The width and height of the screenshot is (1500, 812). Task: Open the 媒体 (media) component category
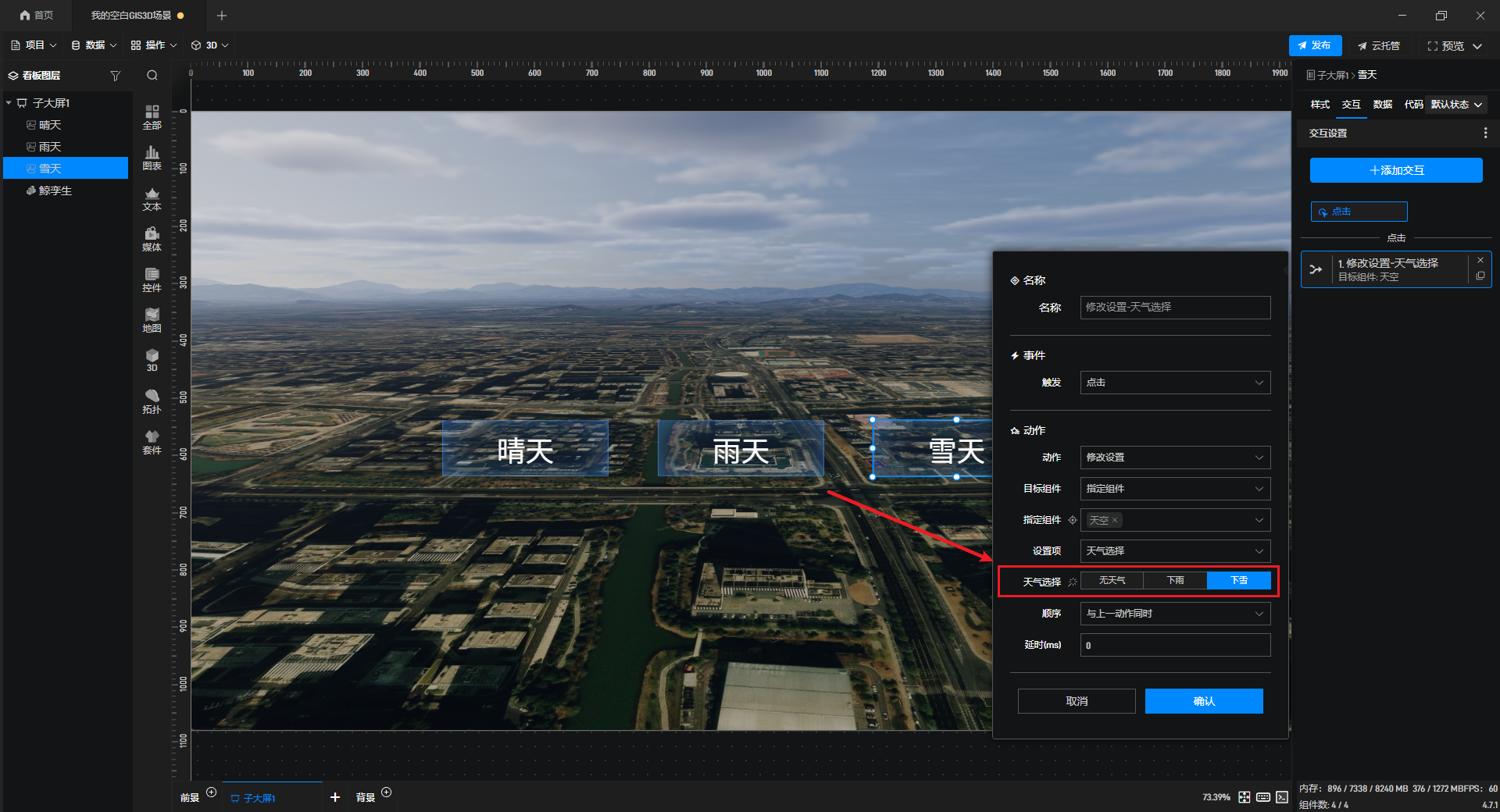pos(152,239)
